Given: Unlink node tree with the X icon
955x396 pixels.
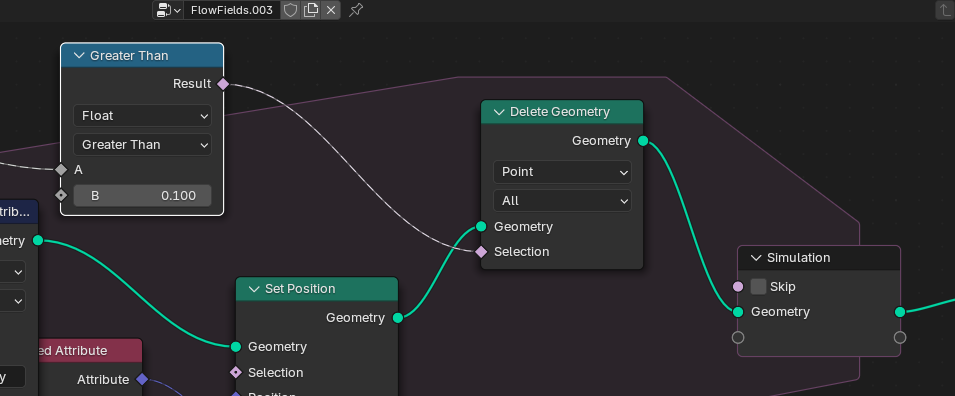Looking at the screenshot, I should point(331,10).
